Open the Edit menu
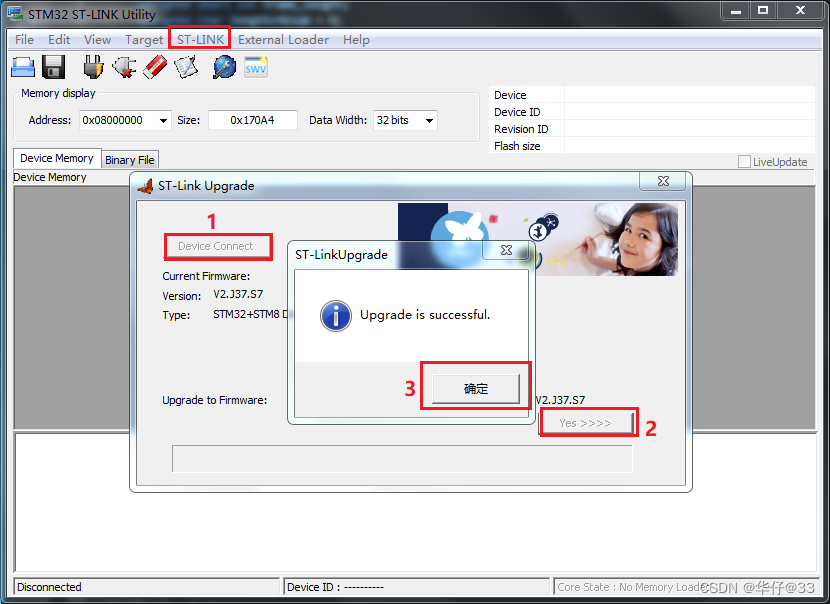This screenshot has width=830, height=604. coord(59,40)
